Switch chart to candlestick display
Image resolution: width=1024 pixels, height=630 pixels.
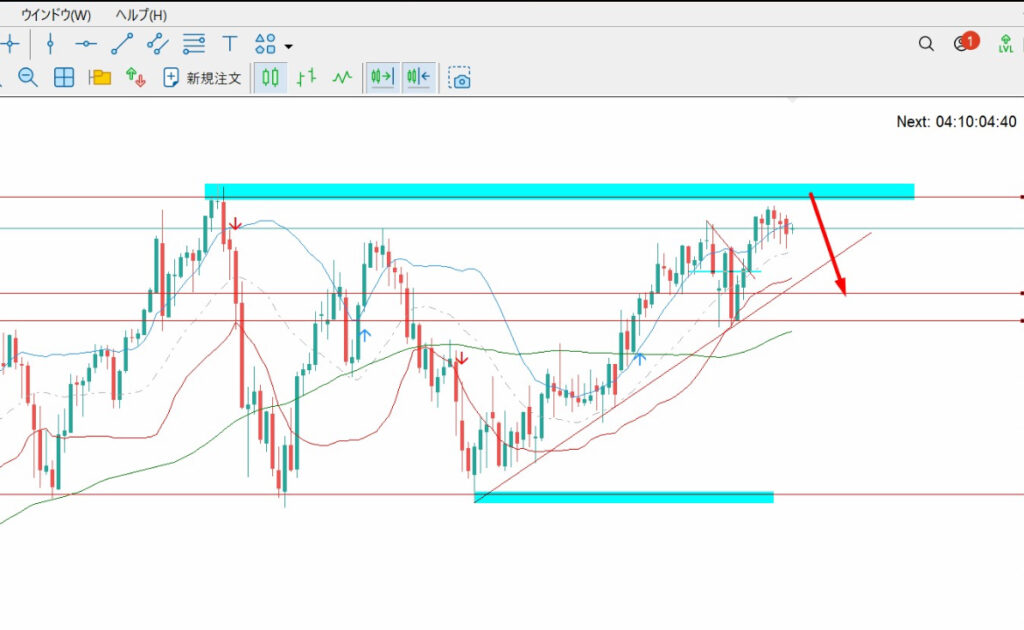pyautogui.click(x=270, y=77)
